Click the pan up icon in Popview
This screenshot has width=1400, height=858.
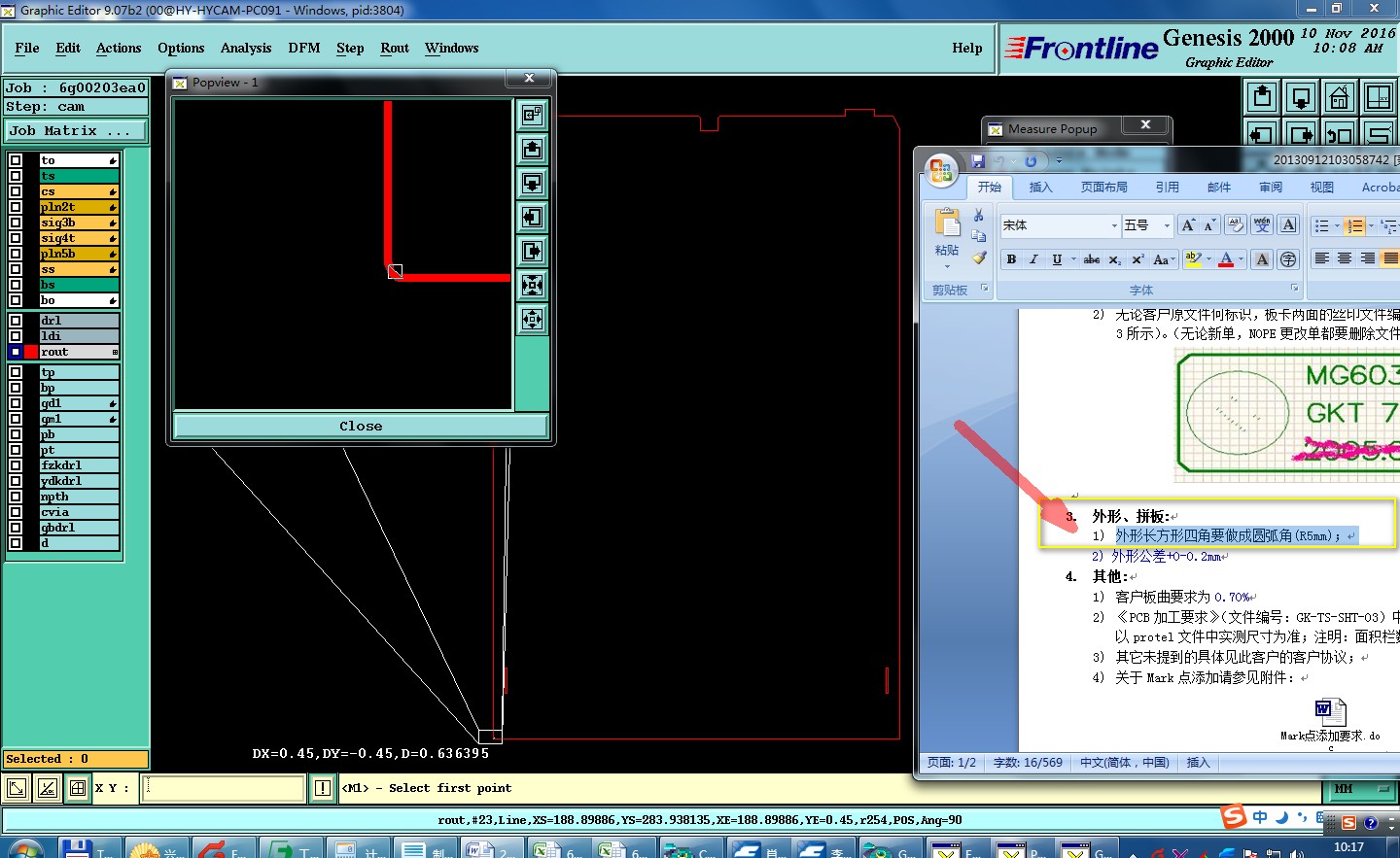coord(532,149)
